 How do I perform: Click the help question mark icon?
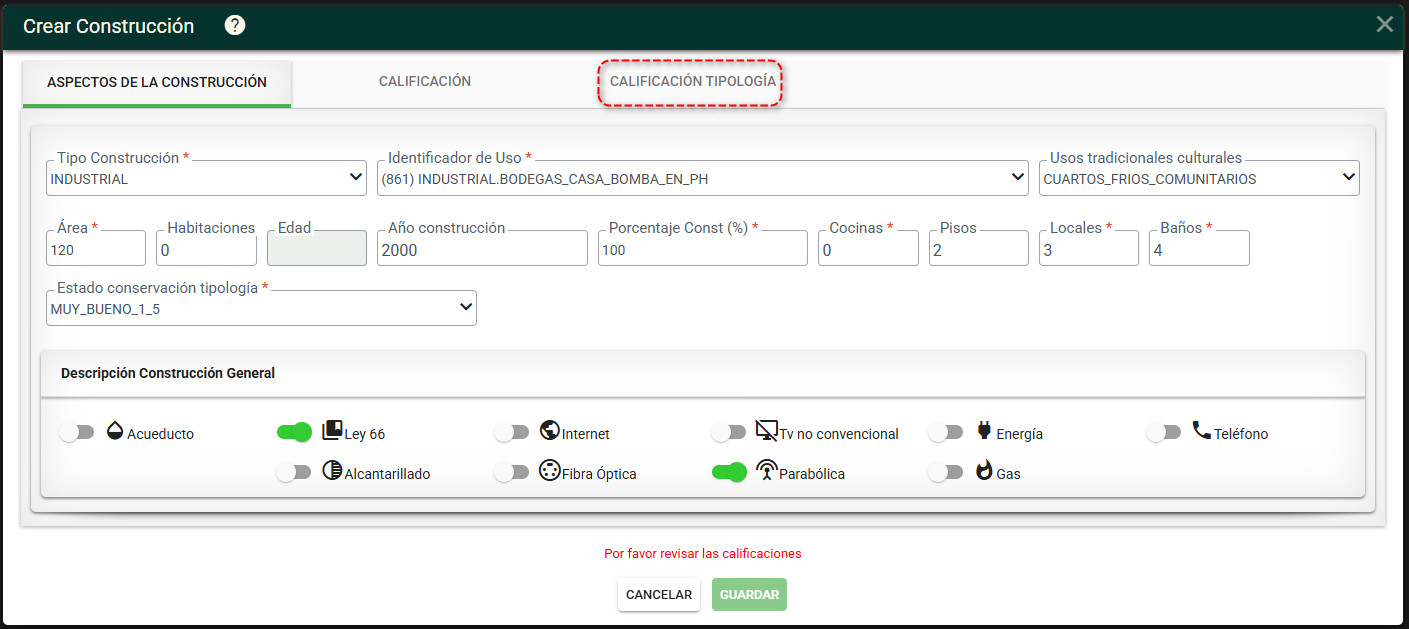point(235,26)
